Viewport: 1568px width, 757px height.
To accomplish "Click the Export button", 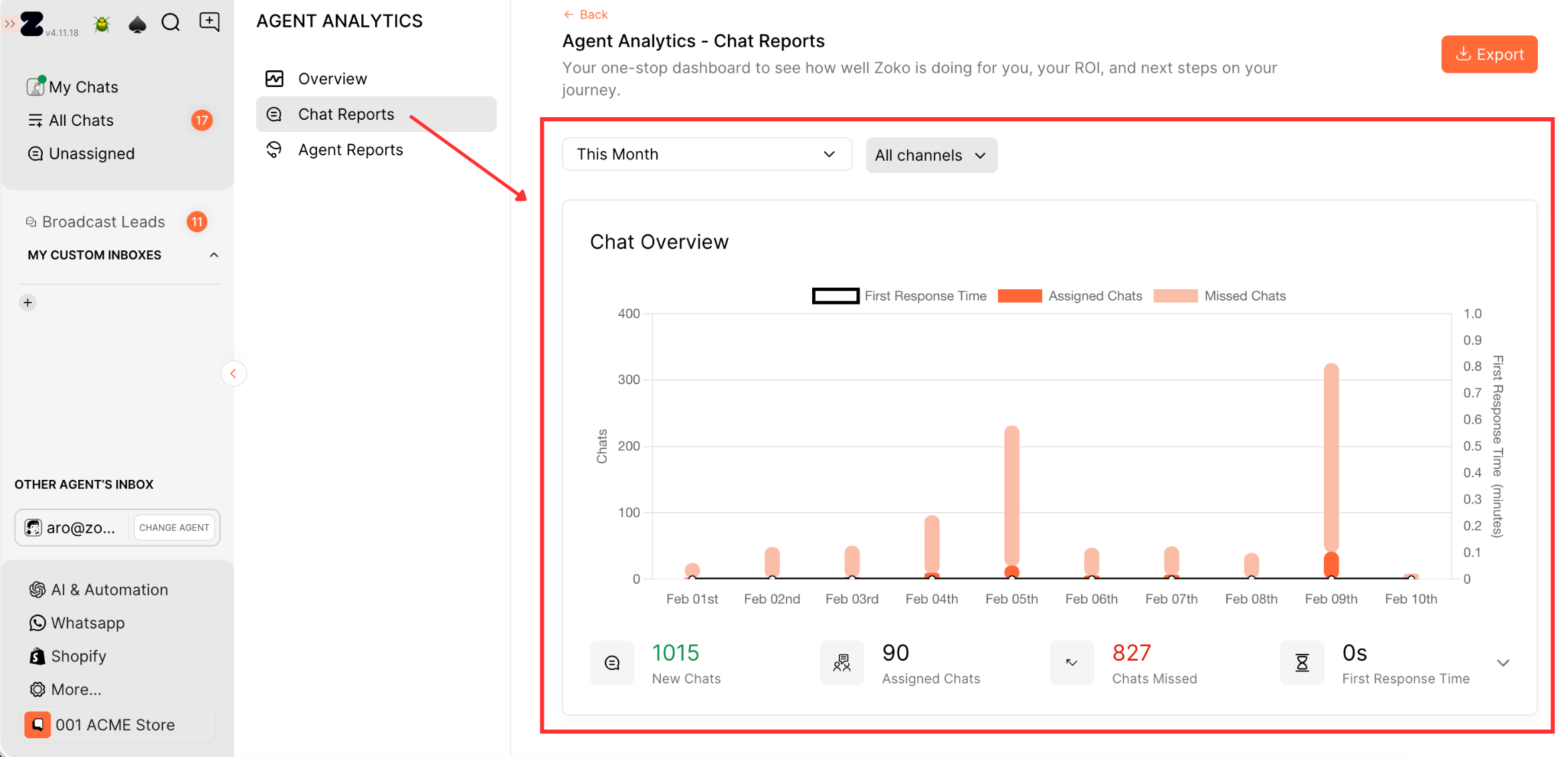I will [1489, 54].
